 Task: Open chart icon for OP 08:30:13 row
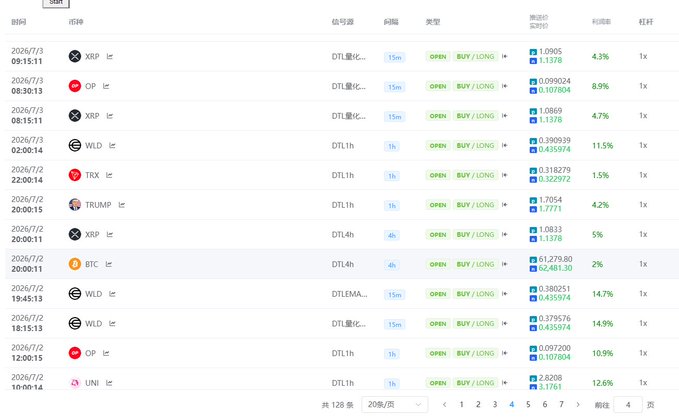[106, 86]
